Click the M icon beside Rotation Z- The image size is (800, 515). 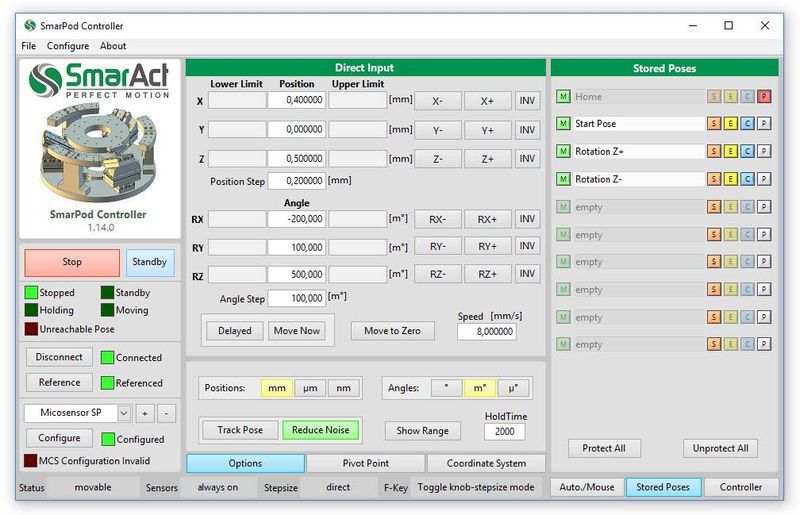564,180
